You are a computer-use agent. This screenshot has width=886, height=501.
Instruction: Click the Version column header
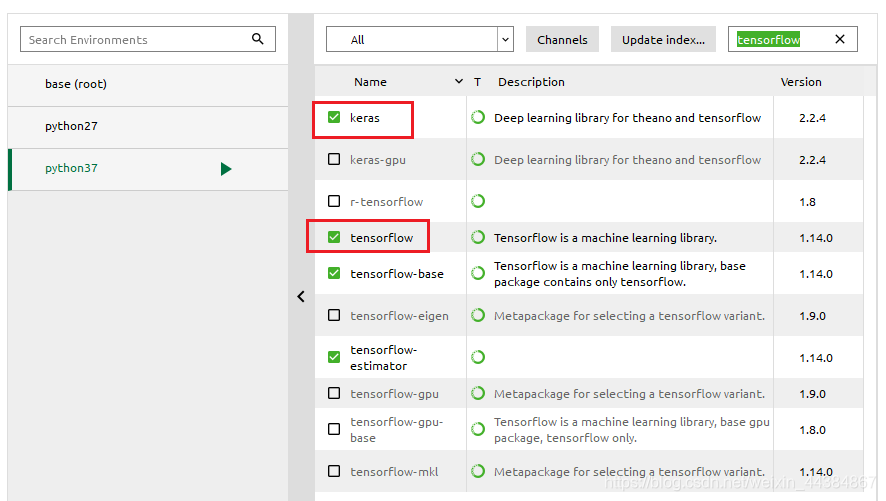(801, 82)
